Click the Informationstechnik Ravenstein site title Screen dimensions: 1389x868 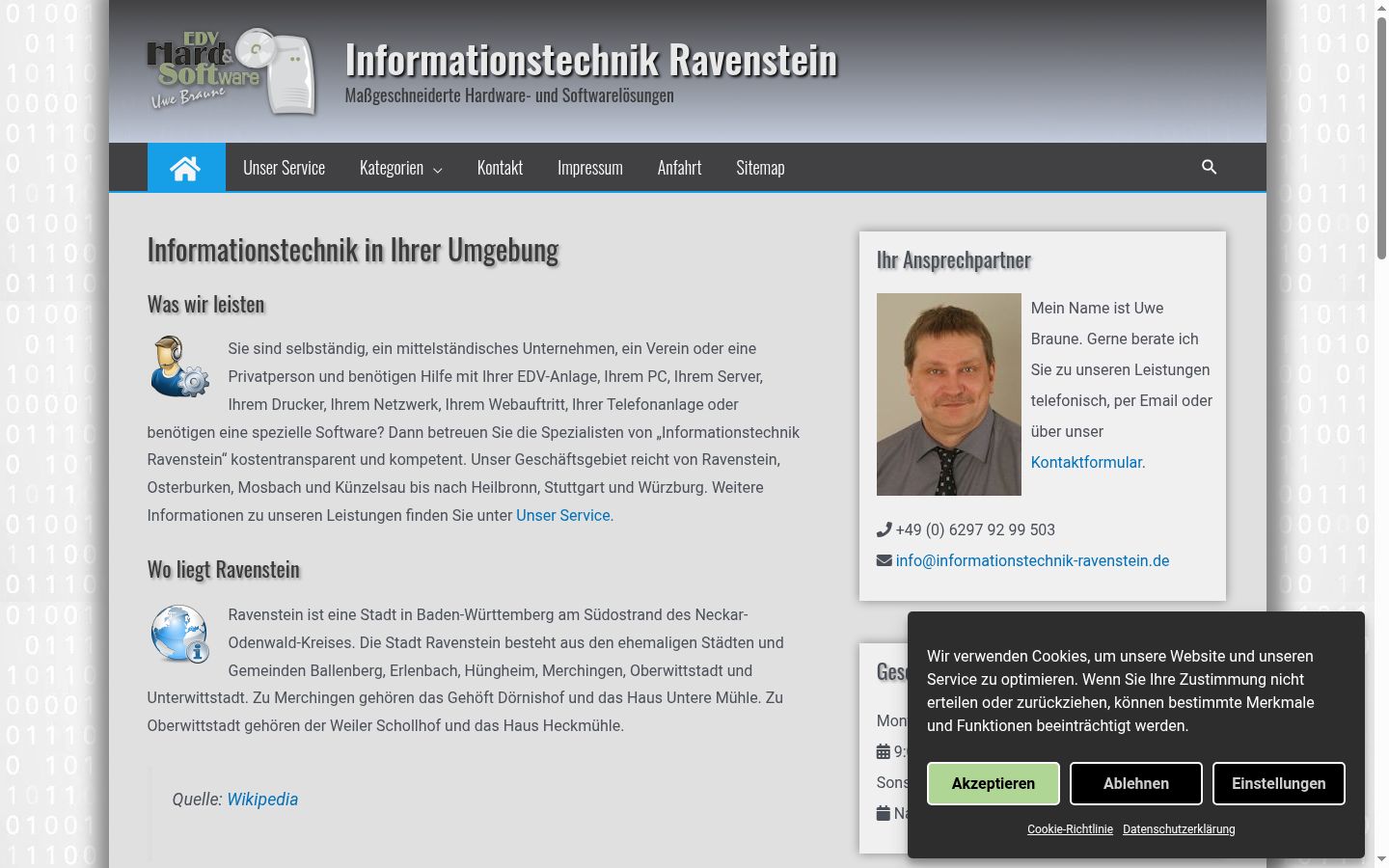[591, 60]
